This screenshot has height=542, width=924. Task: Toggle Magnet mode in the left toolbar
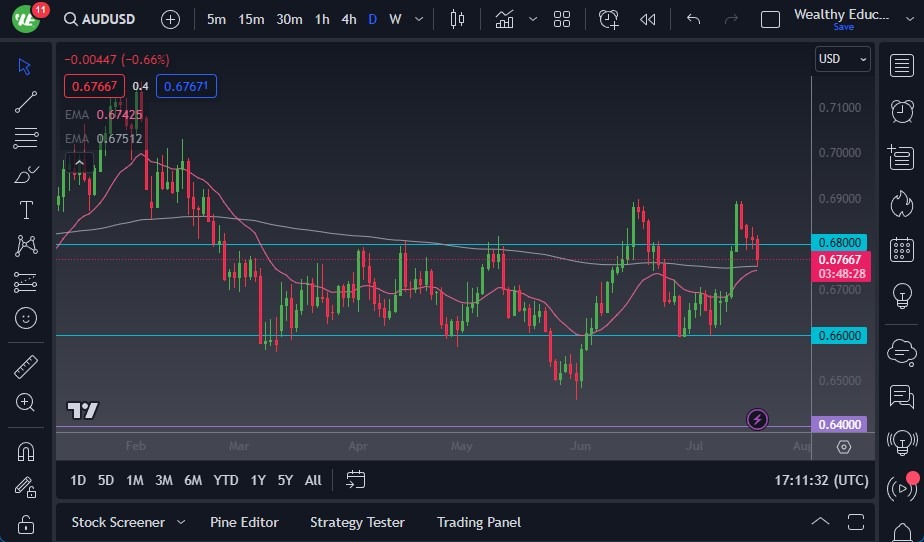pyautogui.click(x=26, y=451)
